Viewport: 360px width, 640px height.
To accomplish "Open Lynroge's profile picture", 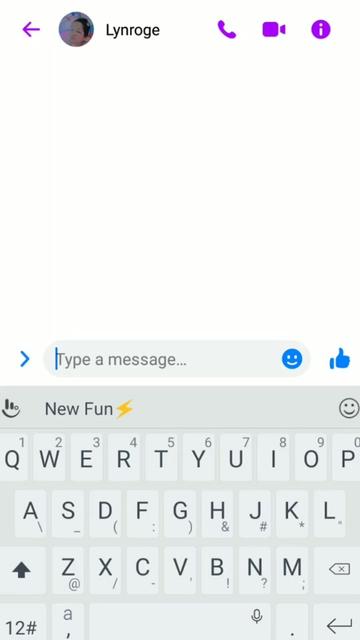I will point(76,29).
